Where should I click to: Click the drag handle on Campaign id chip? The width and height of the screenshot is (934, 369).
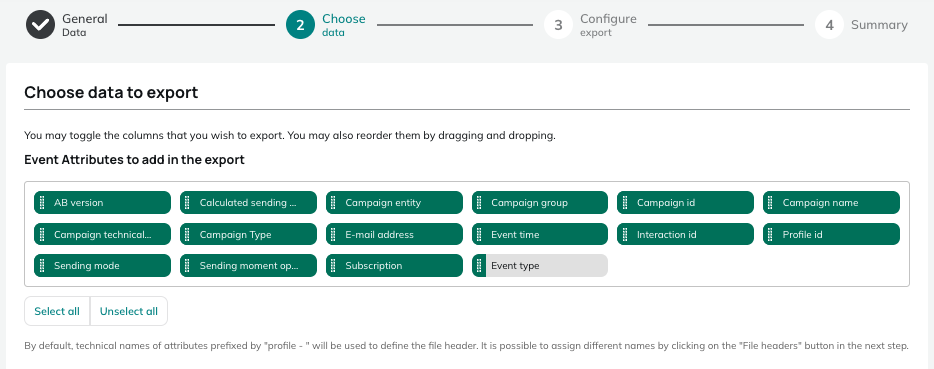(625, 203)
